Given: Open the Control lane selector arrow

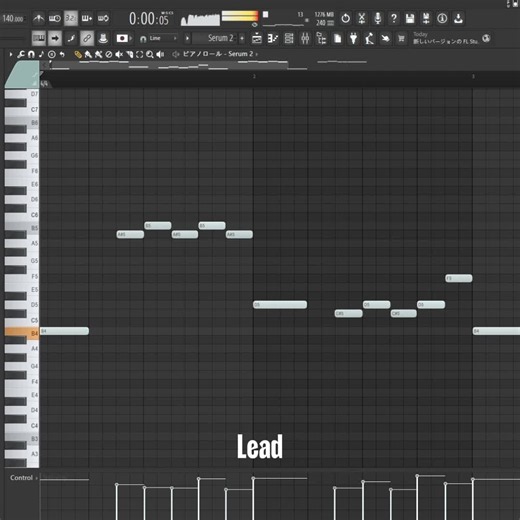Looking at the screenshot, I should coord(36,478).
